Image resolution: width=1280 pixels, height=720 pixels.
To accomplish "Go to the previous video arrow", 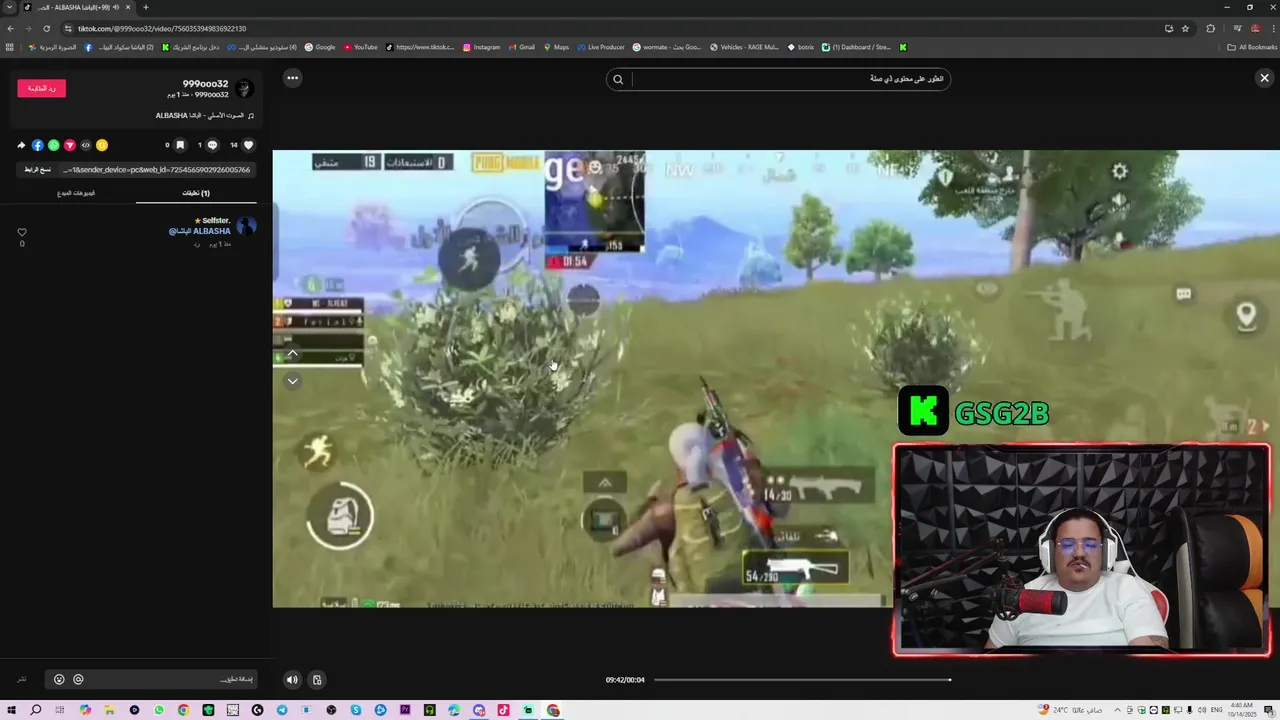I will tap(292, 353).
